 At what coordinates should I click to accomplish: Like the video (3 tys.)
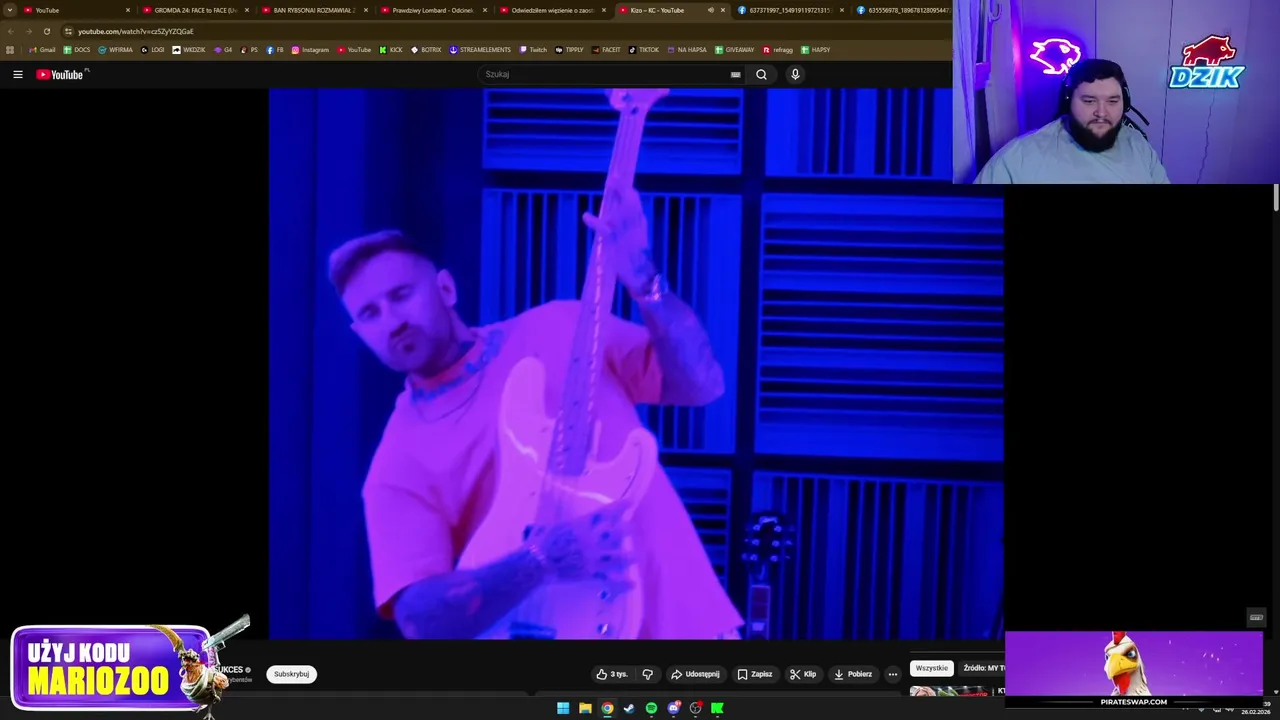(x=612, y=674)
